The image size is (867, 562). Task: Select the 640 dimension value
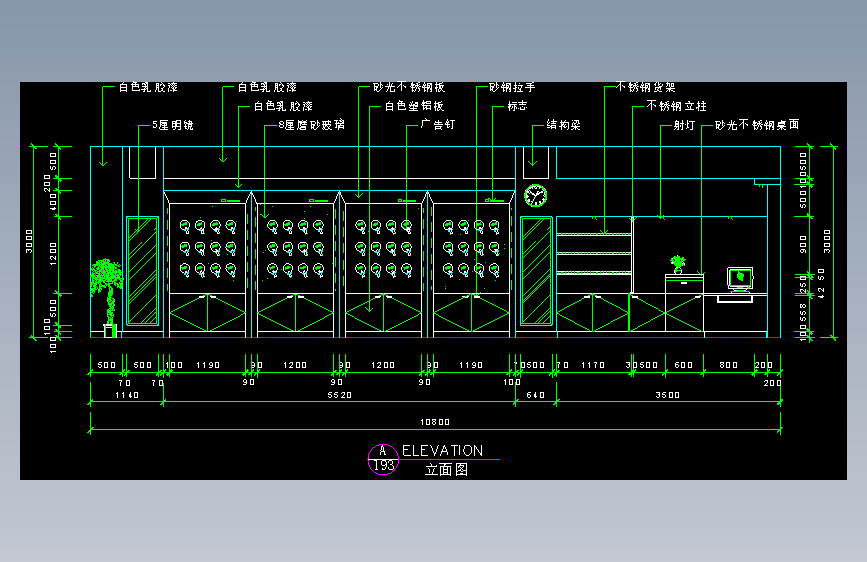[x=535, y=395]
